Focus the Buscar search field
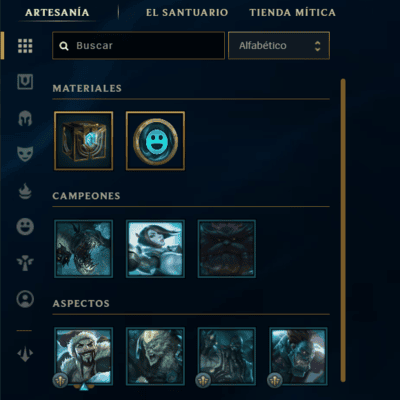Image resolution: width=400 pixels, height=400 pixels. tap(139, 46)
